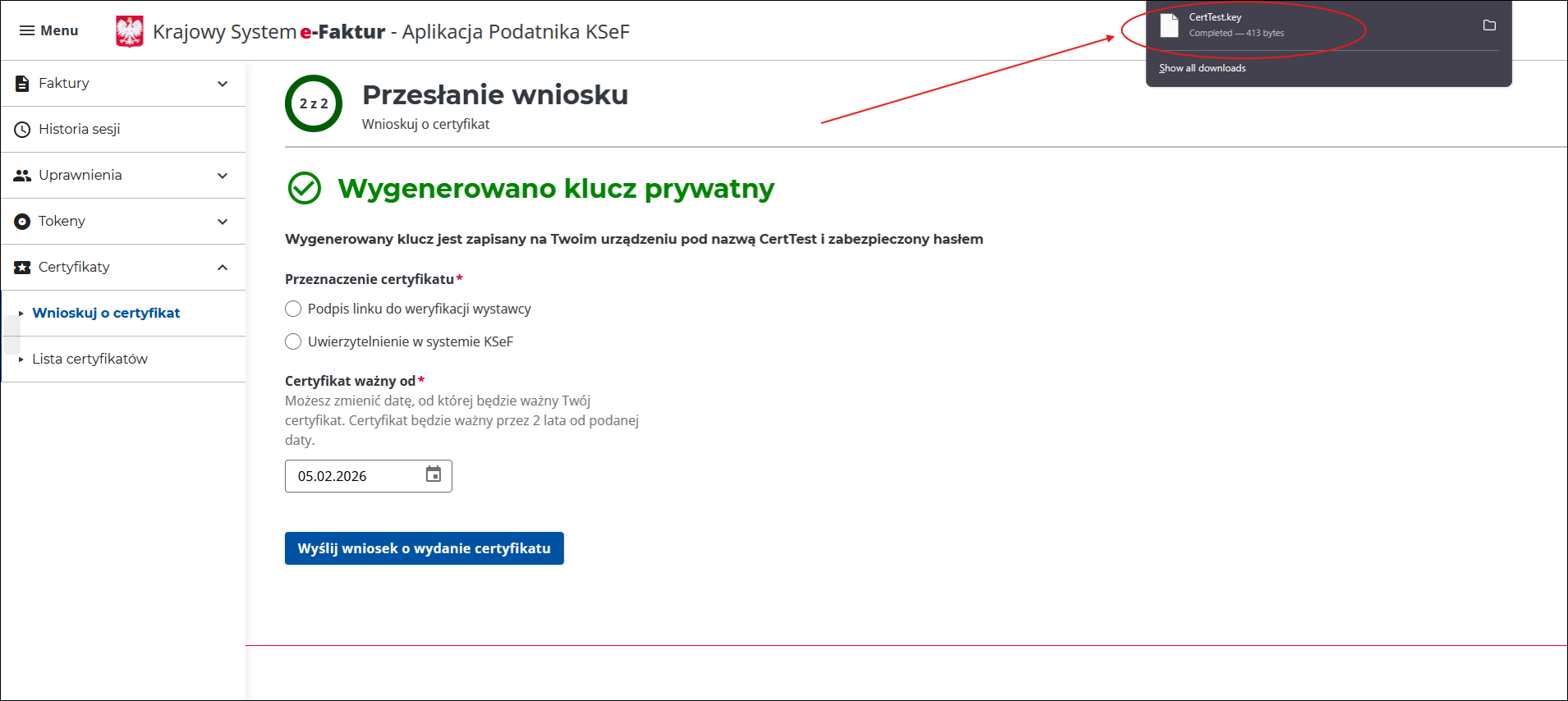The image size is (1568, 701).
Task: Expand the Uprawnienia section chevron
Action: [223, 176]
